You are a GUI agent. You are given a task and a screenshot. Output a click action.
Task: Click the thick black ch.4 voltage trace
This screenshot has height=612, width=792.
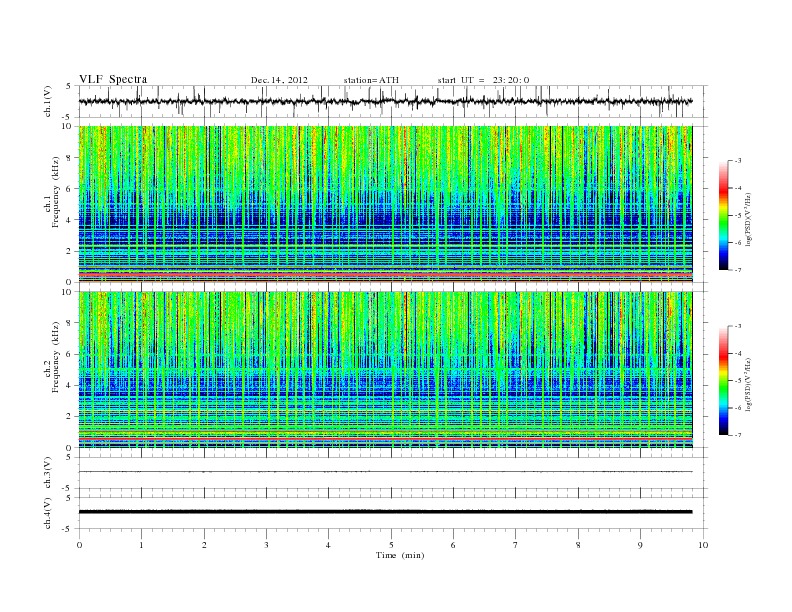385,512
